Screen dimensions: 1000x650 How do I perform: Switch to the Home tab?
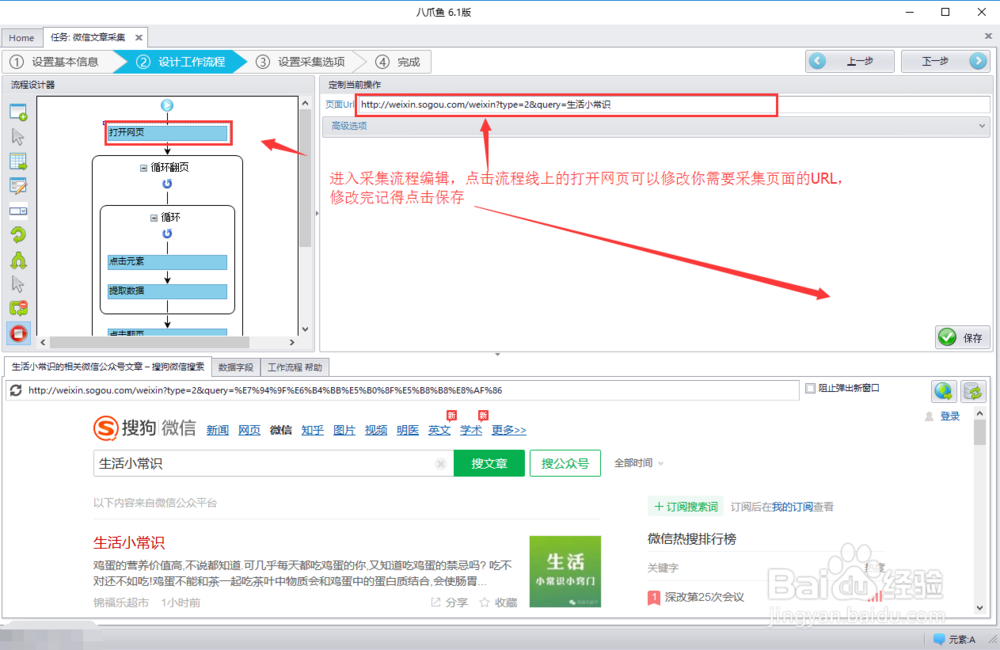point(22,38)
